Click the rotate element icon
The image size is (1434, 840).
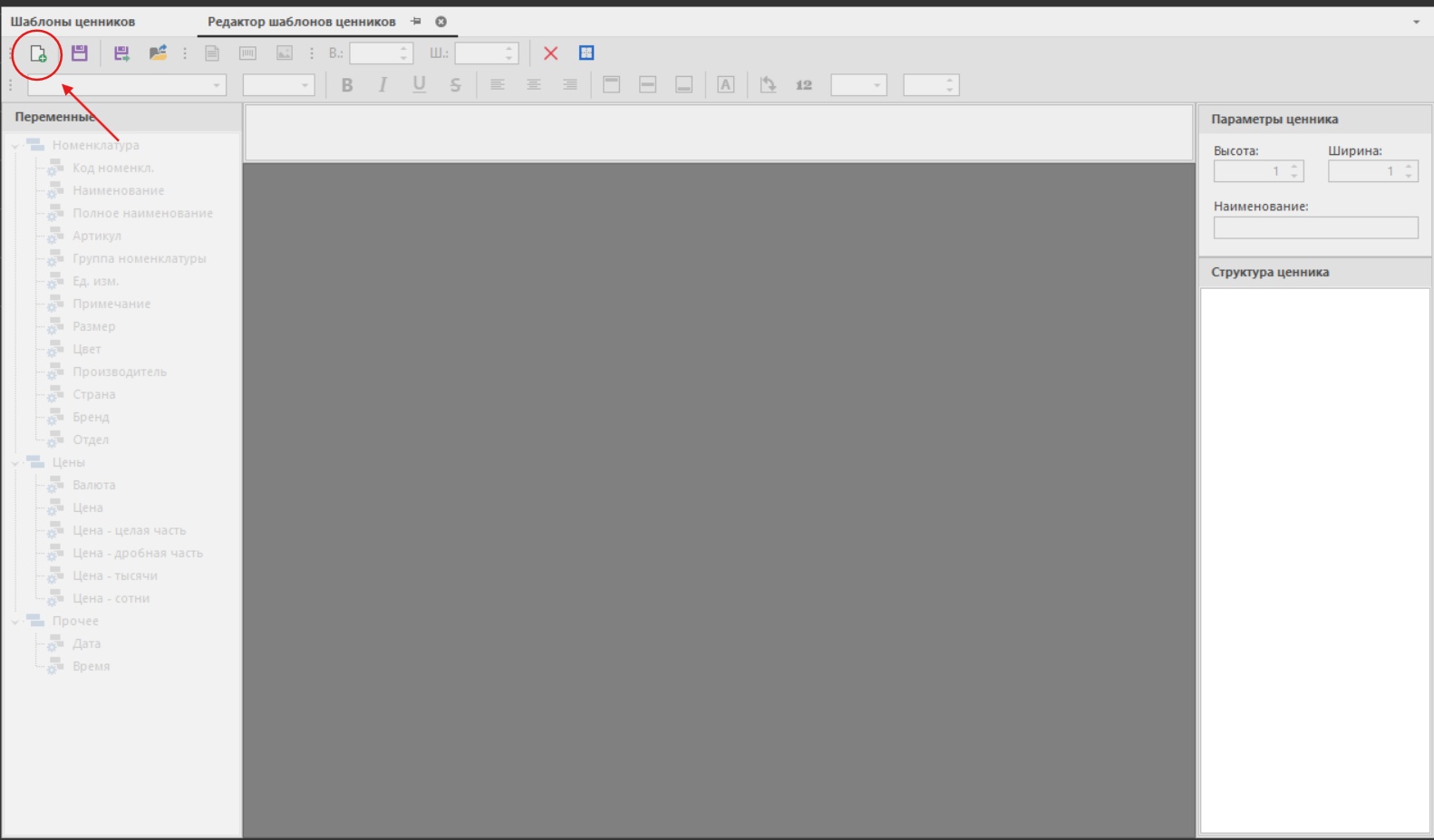(768, 85)
